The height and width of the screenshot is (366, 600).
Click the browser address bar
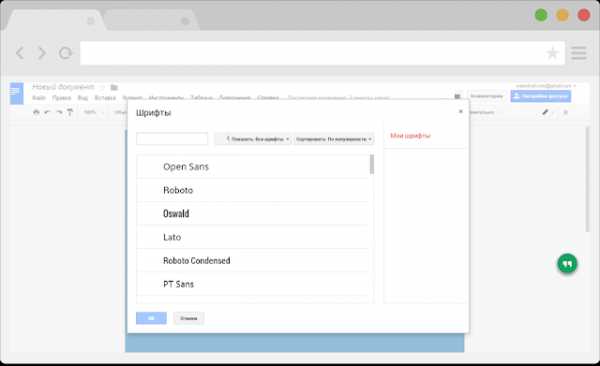(x=322, y=53)
